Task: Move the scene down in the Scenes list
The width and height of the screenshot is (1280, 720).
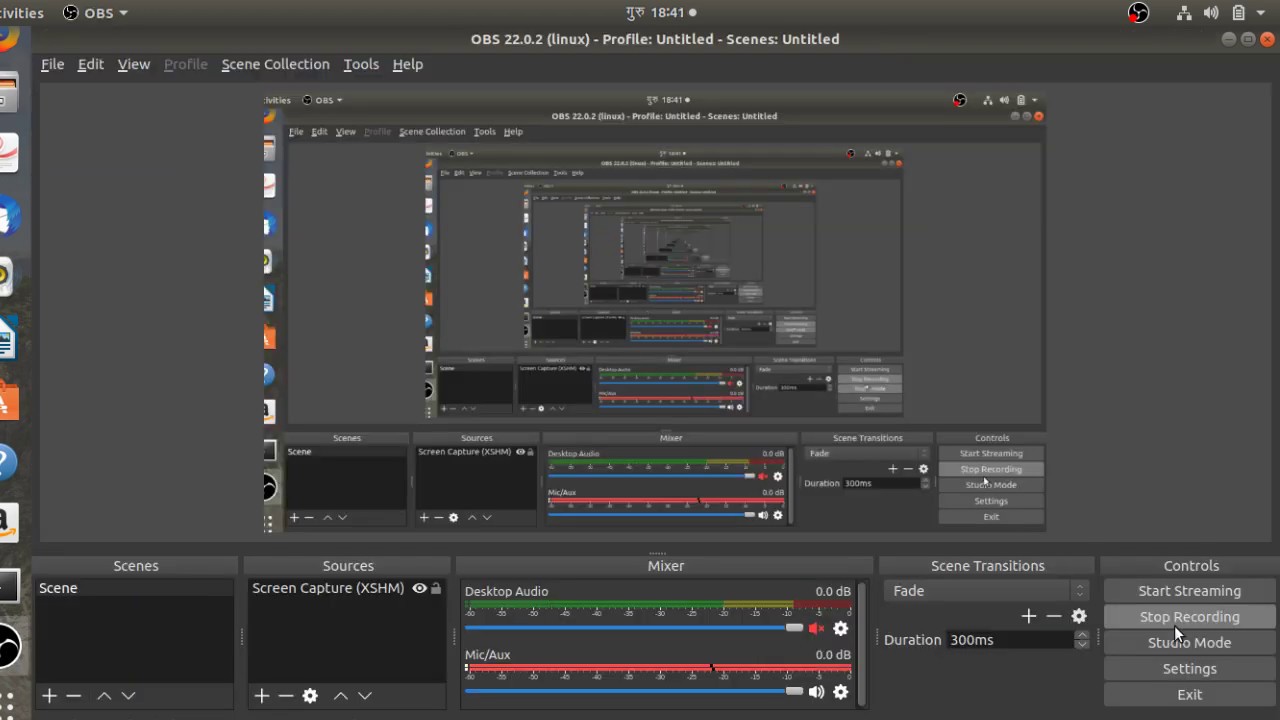Action: [x=128, y=695]
